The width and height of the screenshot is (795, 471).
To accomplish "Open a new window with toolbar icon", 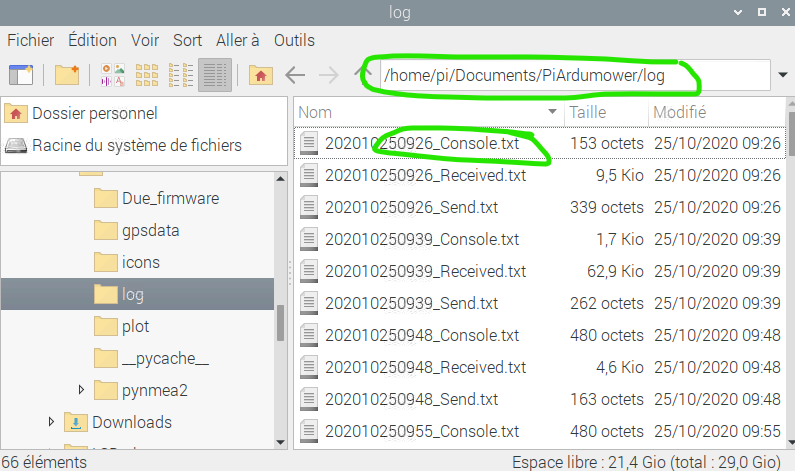I will (x=21, y=75).
